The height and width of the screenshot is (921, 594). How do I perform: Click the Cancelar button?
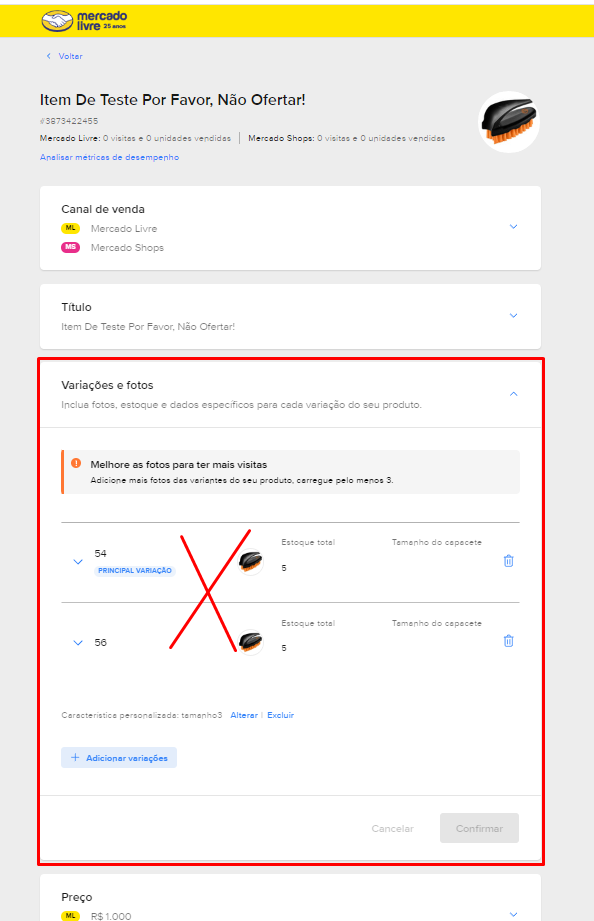pos(392,829)
